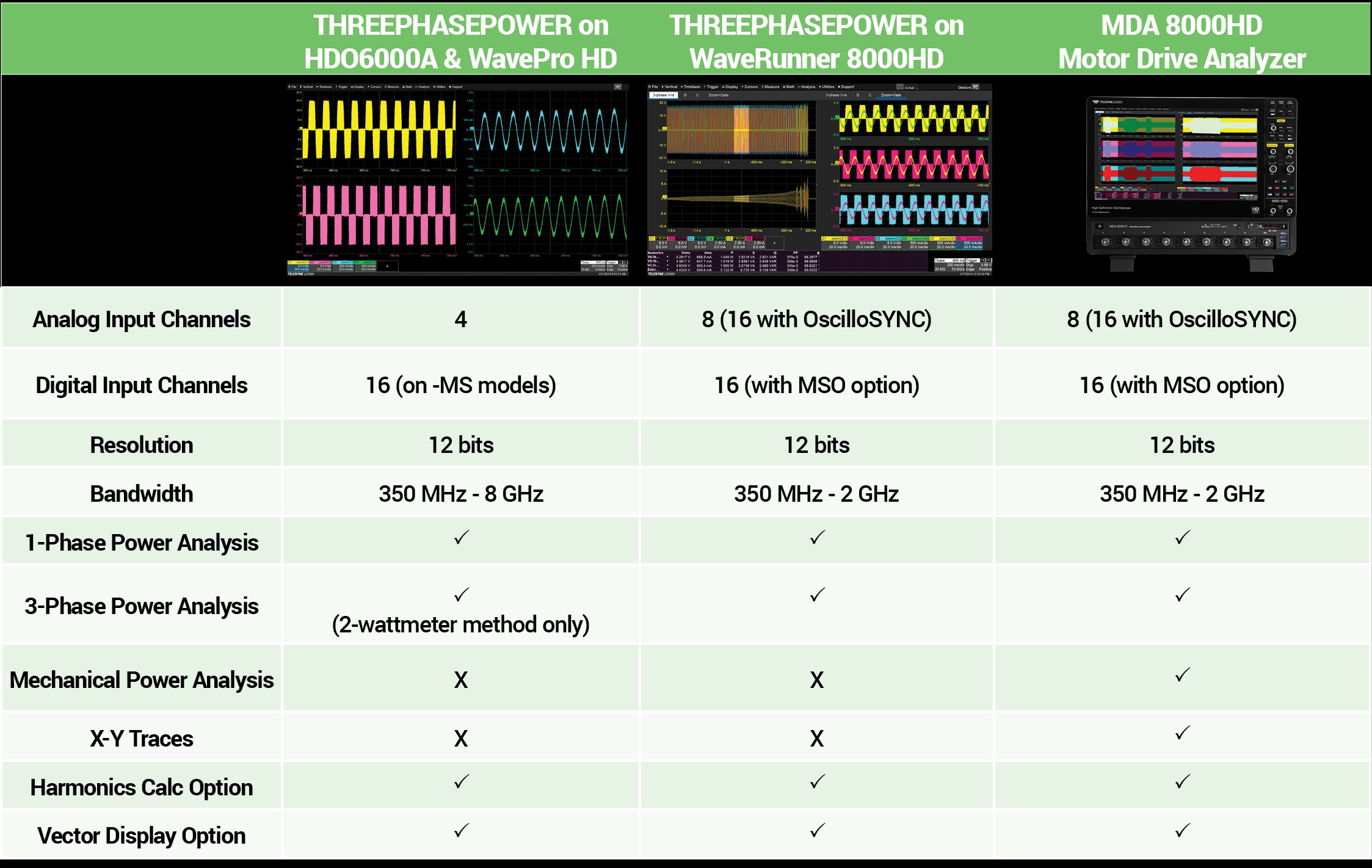Open the HDO6000A & WavePro HD waveform screenshot
Image resolution: width=1372 pixels, height=868 pixels.
pyautogui.click(x=457, y=179)
